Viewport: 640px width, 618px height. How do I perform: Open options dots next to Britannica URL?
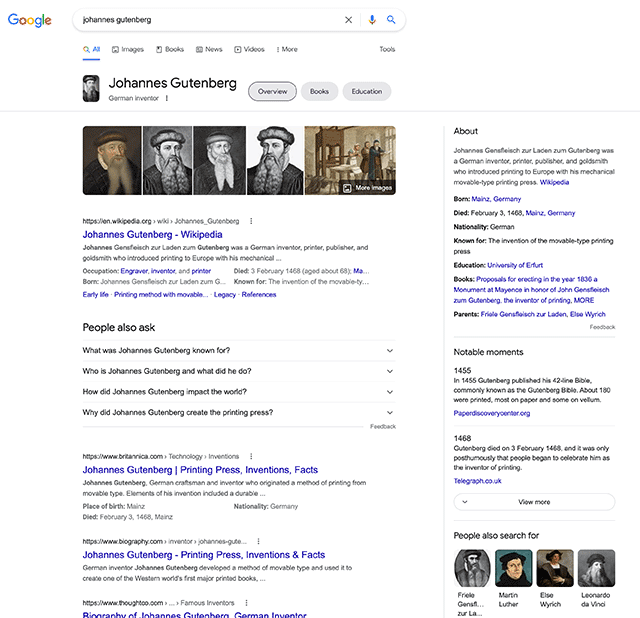251,456
